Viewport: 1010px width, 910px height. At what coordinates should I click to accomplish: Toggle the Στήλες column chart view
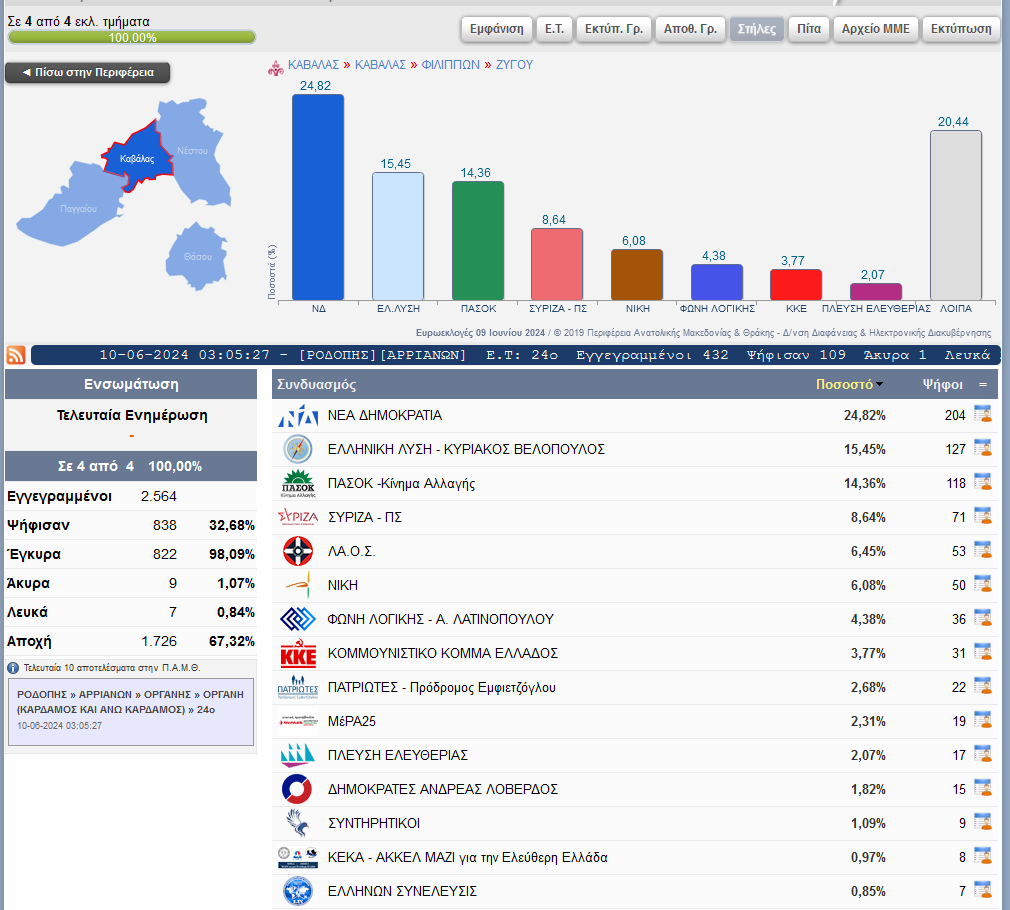(756, 29)
